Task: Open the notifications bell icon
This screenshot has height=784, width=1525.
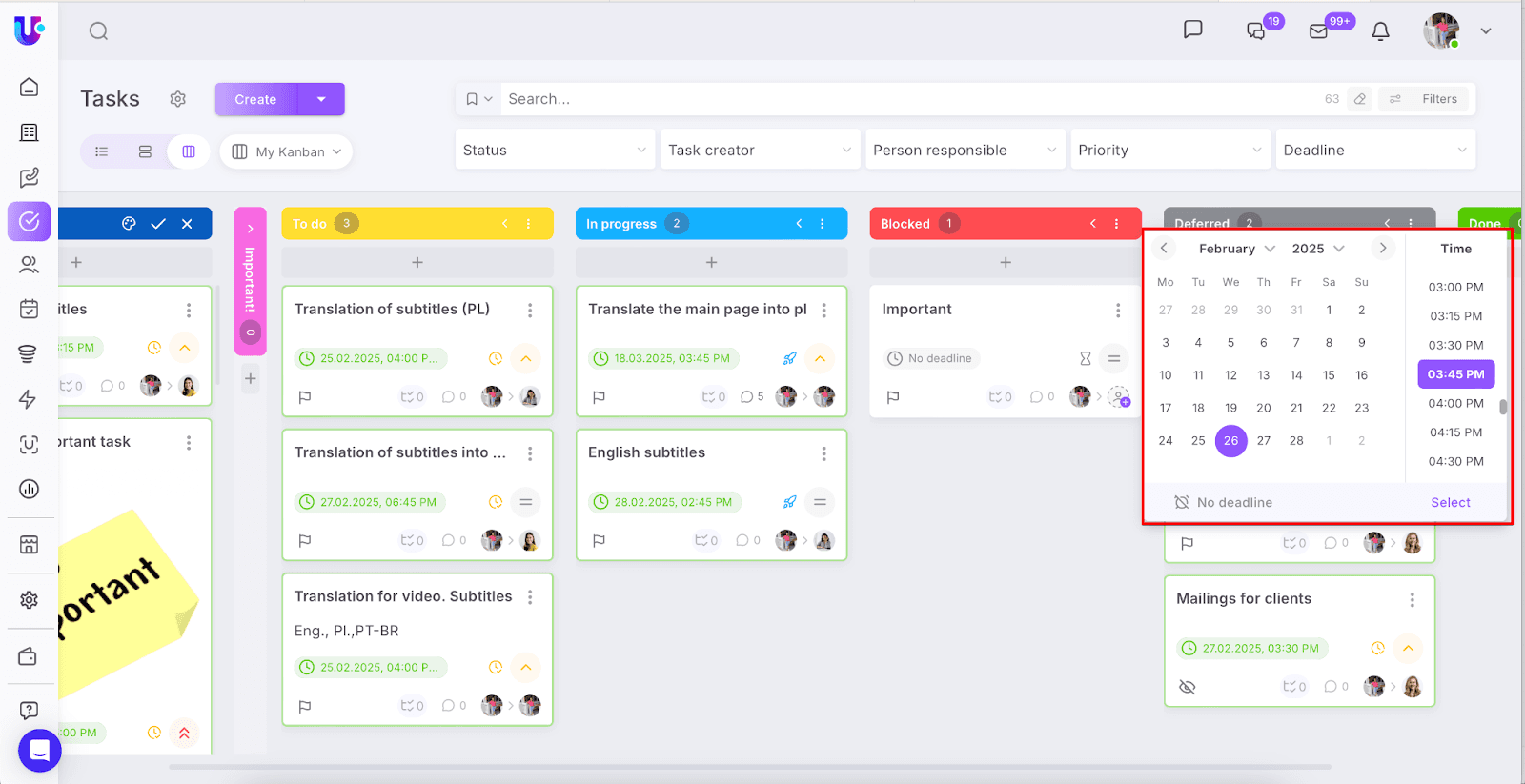Action: (x=1380, y=31)
